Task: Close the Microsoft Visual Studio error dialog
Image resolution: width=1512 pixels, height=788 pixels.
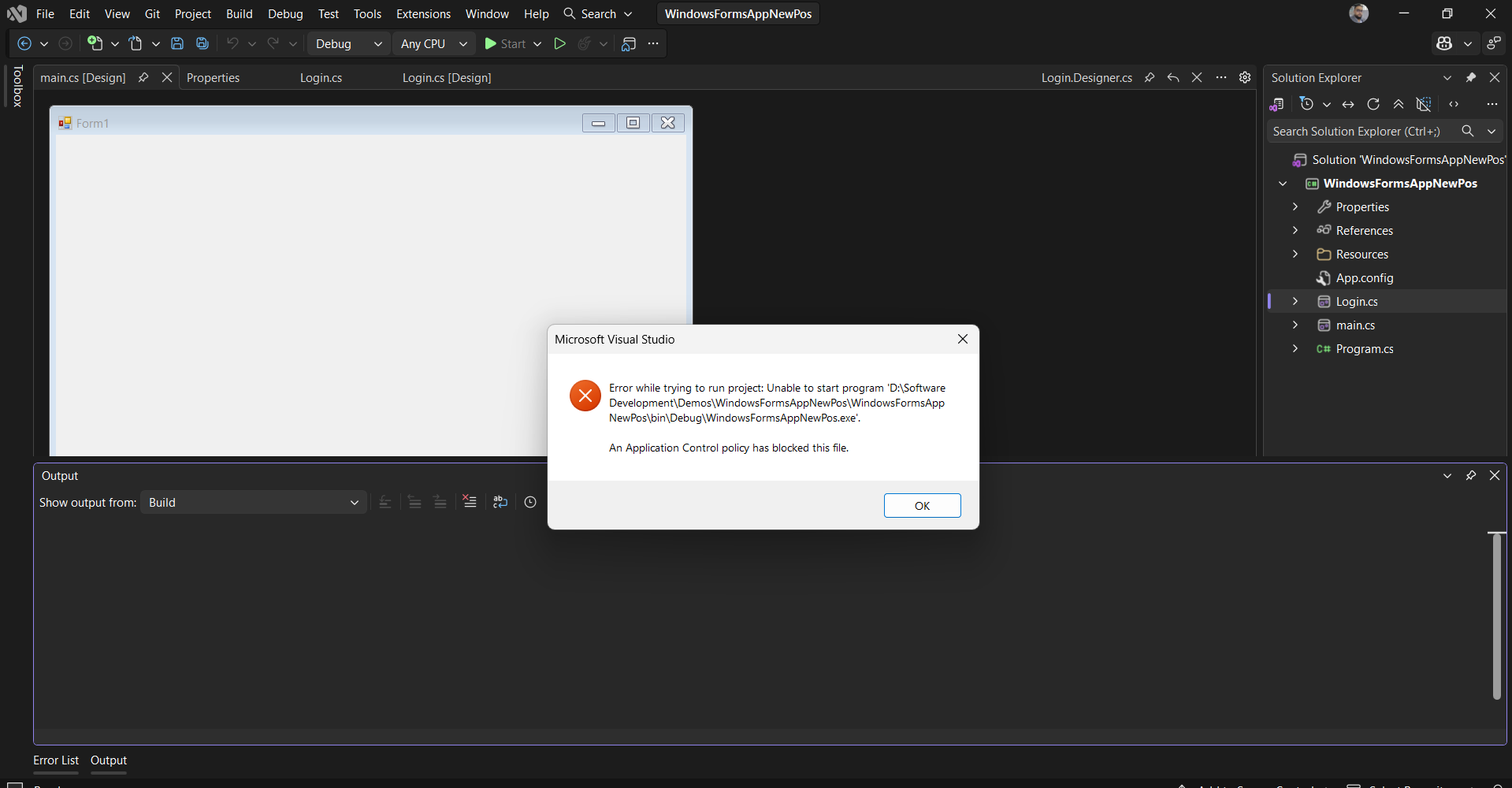Action: coord(962,339)
